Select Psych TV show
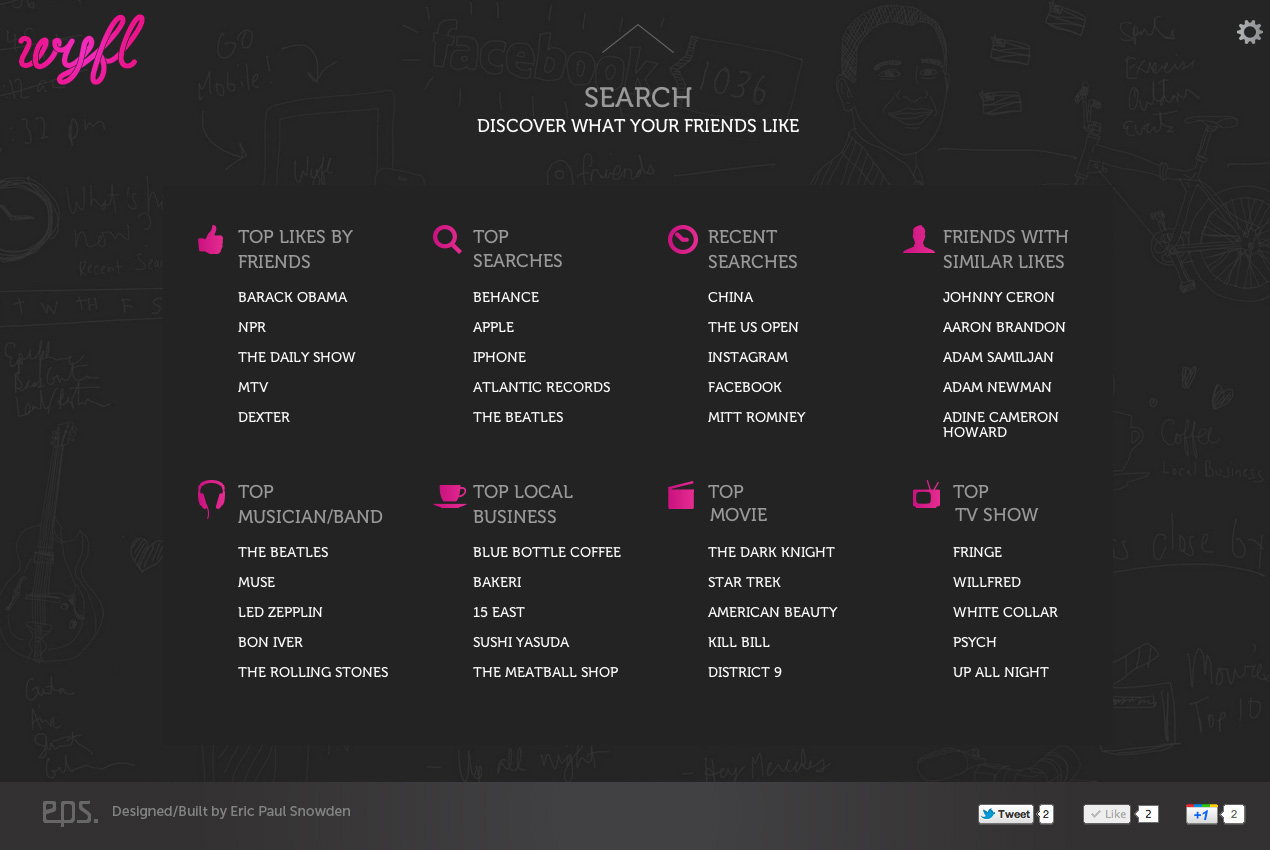 click(x=975, y=642)
